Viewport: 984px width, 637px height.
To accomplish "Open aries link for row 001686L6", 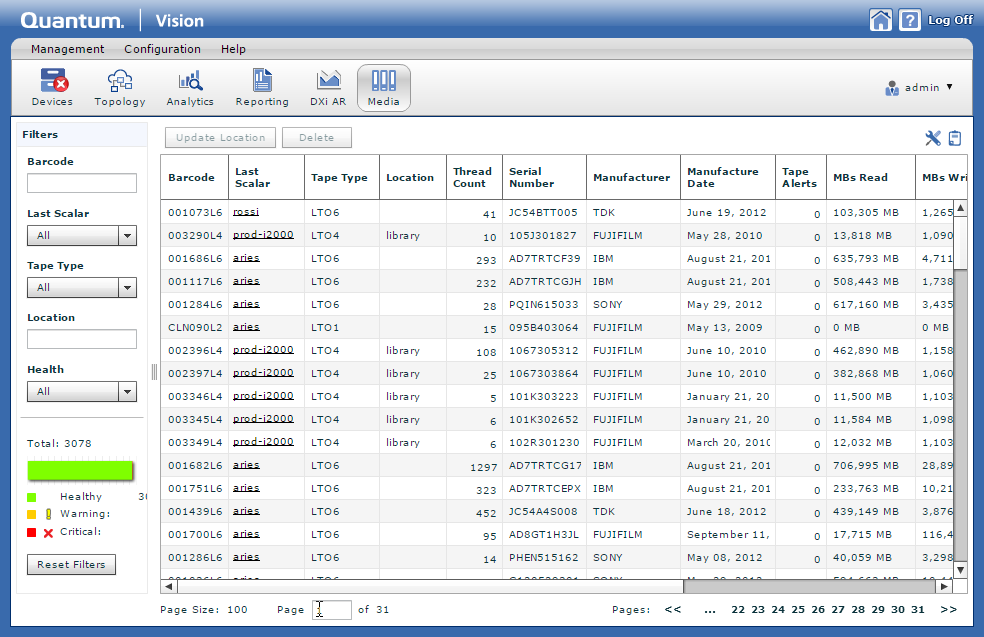I will 246,258.
